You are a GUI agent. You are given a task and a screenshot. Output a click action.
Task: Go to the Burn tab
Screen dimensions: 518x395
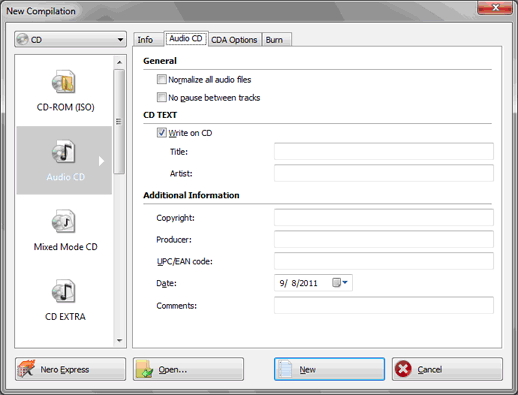coord(276,40)
